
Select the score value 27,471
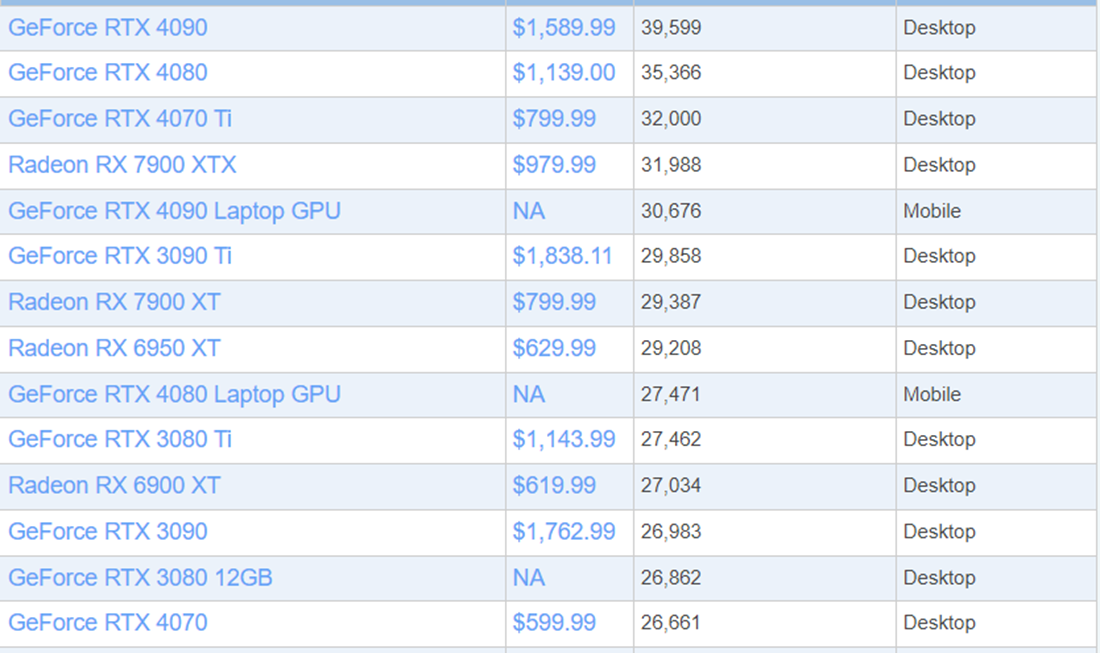click(671, 395)
